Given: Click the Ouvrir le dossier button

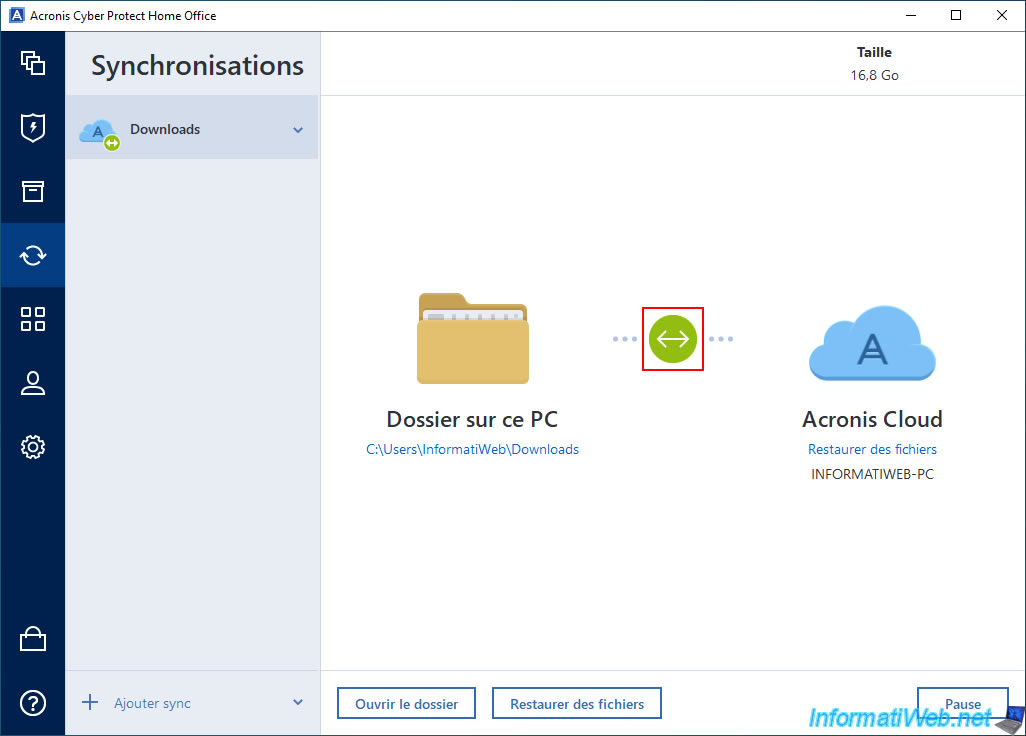Looking at the screenshot, I should (x=406, y=704).
